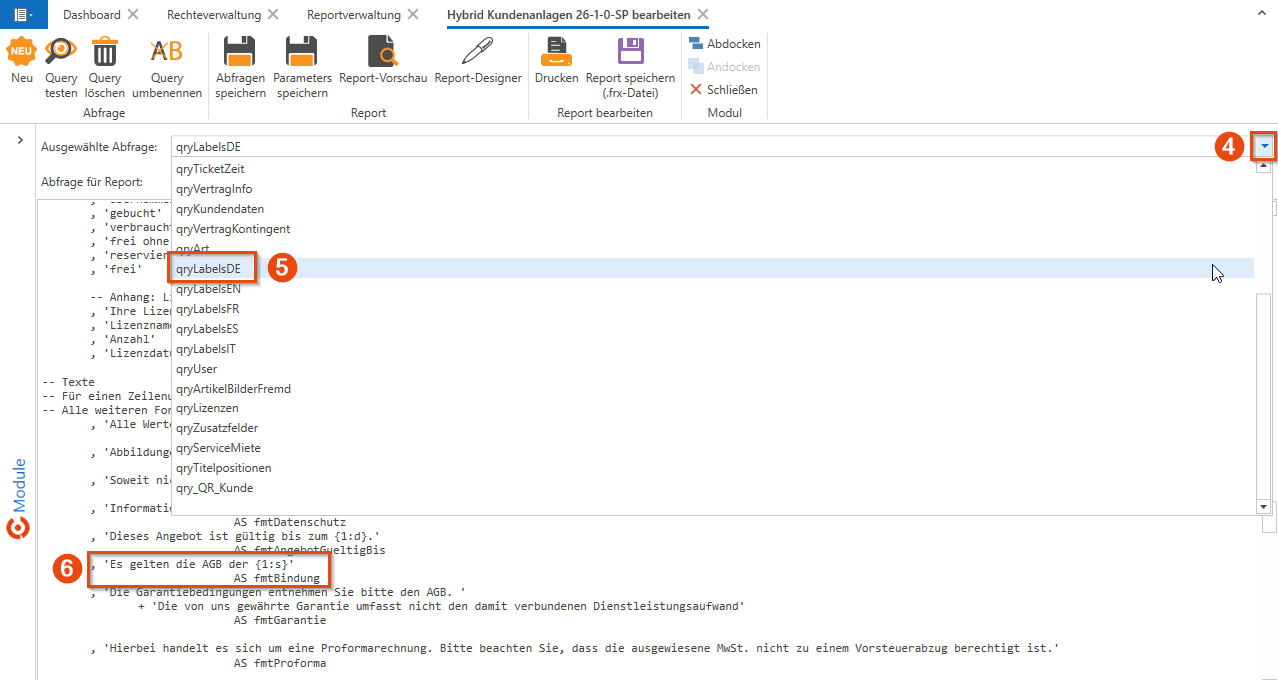Close the Reportverwaltung tab
Viewport: 1278px width, 680px height.
pos(413,14)
